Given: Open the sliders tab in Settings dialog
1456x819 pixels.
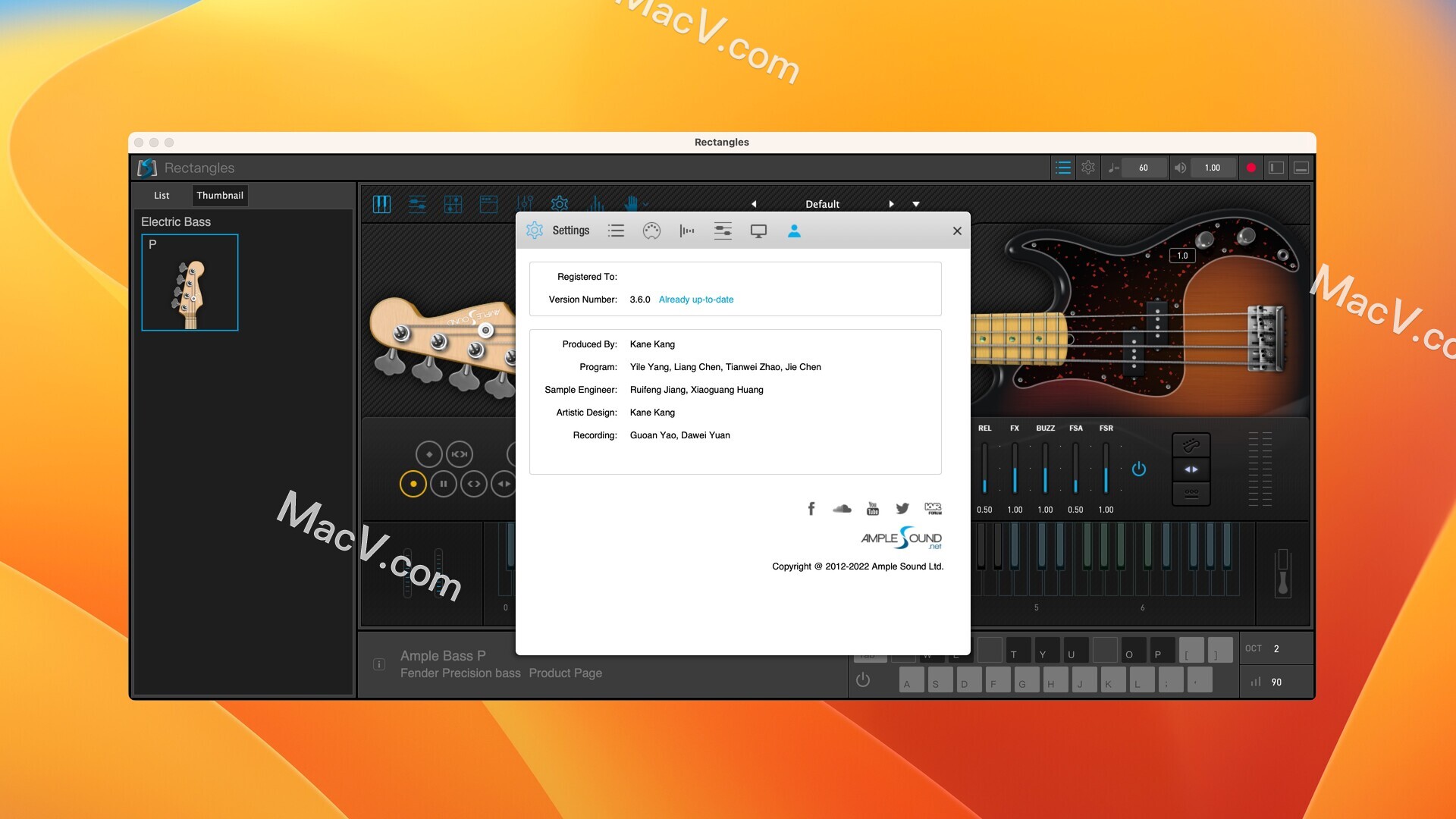Looking at the screenshot, I should coord(723,231).
